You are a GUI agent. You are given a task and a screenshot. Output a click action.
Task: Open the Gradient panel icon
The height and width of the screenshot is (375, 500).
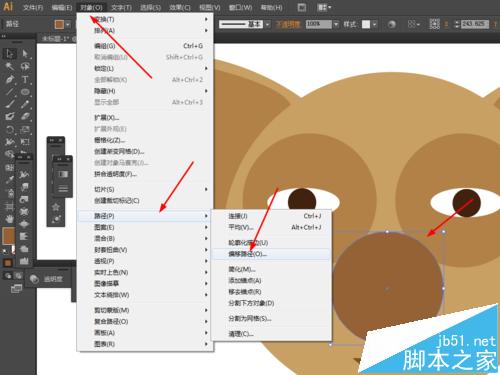point(63,174)
